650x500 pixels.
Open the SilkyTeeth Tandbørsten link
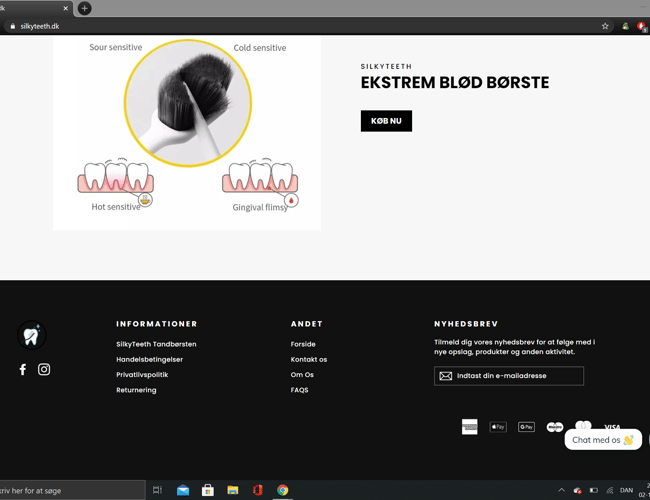coord(156,344)
